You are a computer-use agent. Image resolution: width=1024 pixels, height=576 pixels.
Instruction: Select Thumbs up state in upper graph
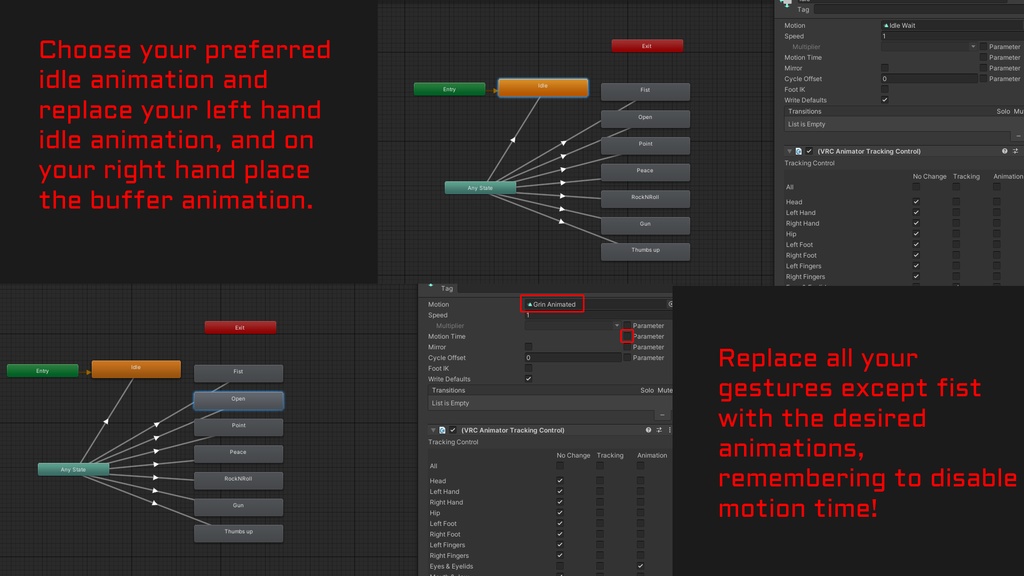(x=645, y=251)
